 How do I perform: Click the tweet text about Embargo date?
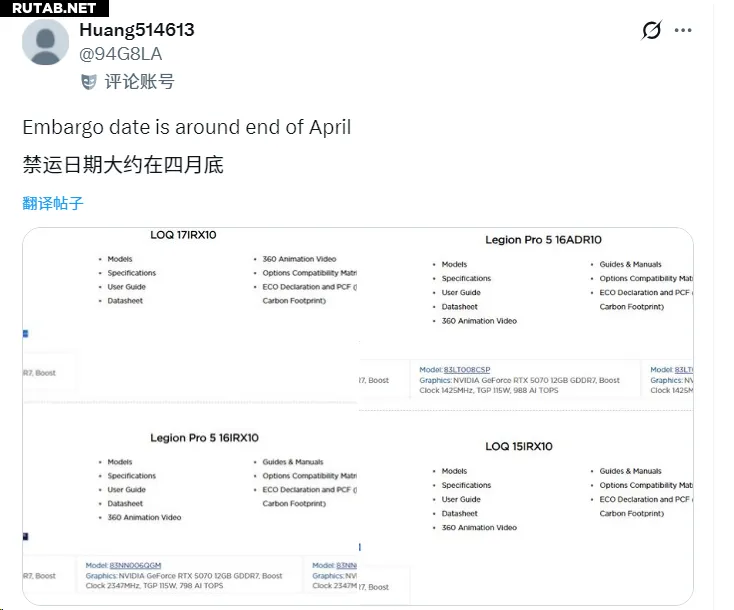(187, 128)
